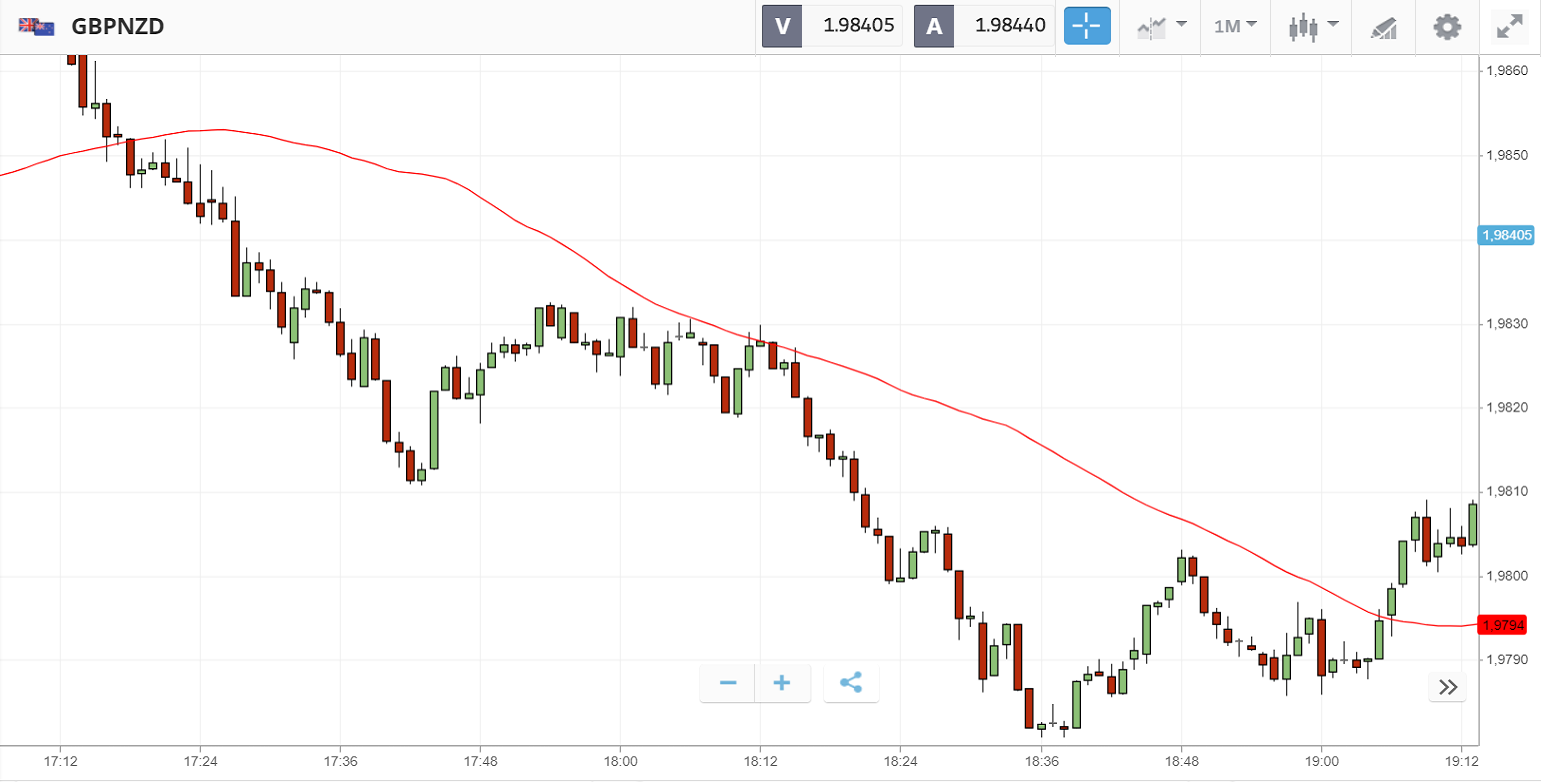
Task: Click the blue 1,98405 current price label
Action: point(1506,236)
